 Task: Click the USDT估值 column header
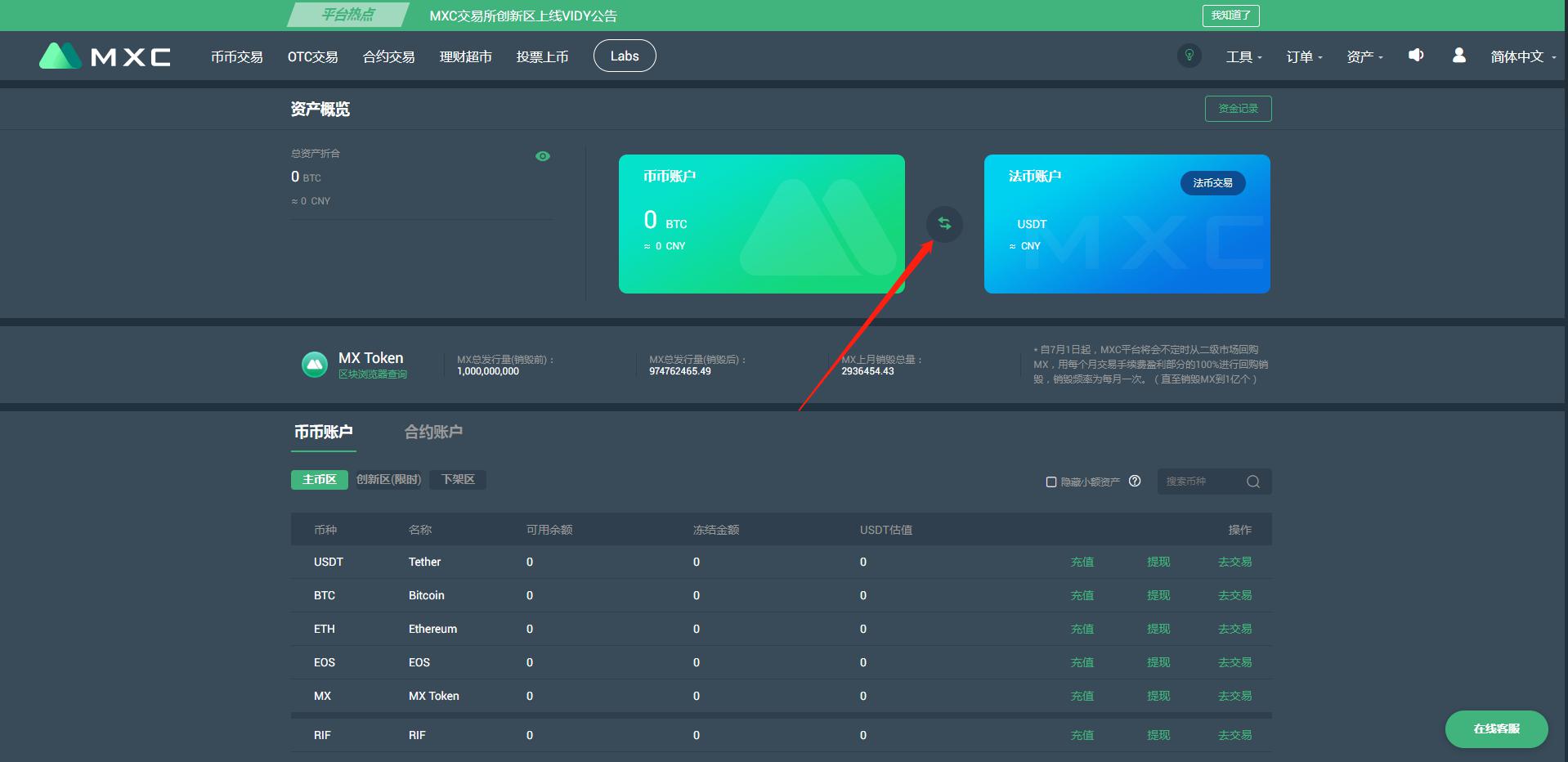click(x=886, y=530)
